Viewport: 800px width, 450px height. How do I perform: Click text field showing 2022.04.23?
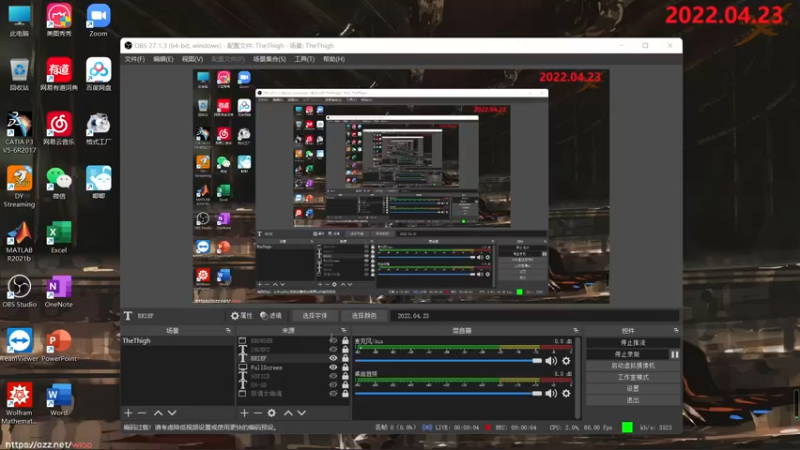click(534, 316)
